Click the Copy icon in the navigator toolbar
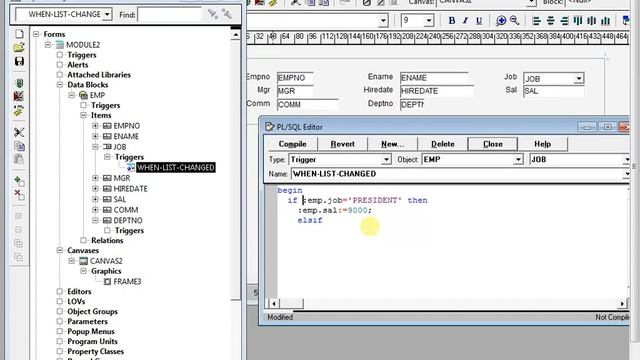Image resolution: width=640 pixels, height=360 pixels. click(x=19, y=146)
